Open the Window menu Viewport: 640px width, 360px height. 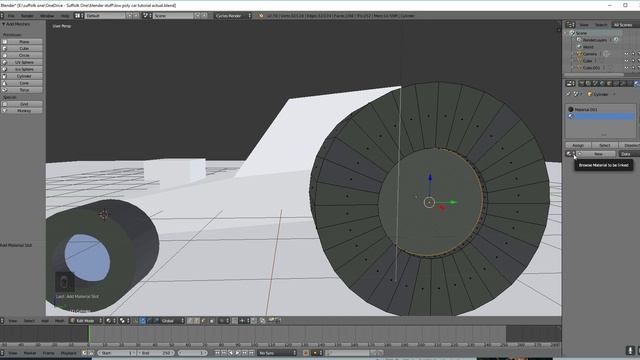[47, 16]
